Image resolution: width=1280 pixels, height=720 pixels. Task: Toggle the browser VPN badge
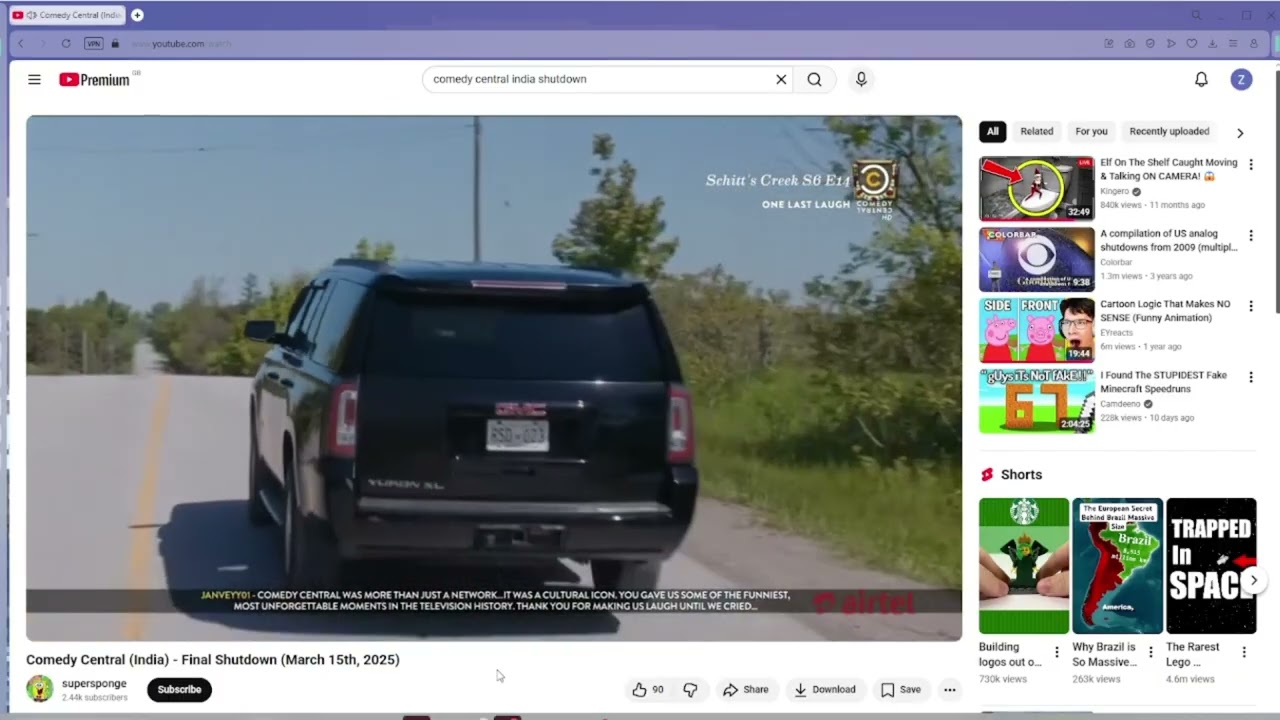click(x=93, y=43)
